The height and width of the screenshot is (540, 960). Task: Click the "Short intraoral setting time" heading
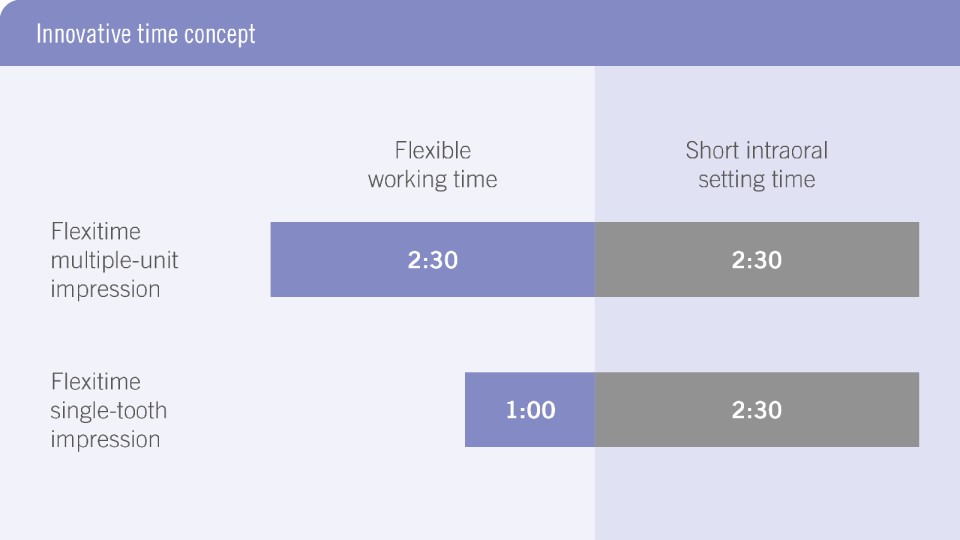pos(757,165)
